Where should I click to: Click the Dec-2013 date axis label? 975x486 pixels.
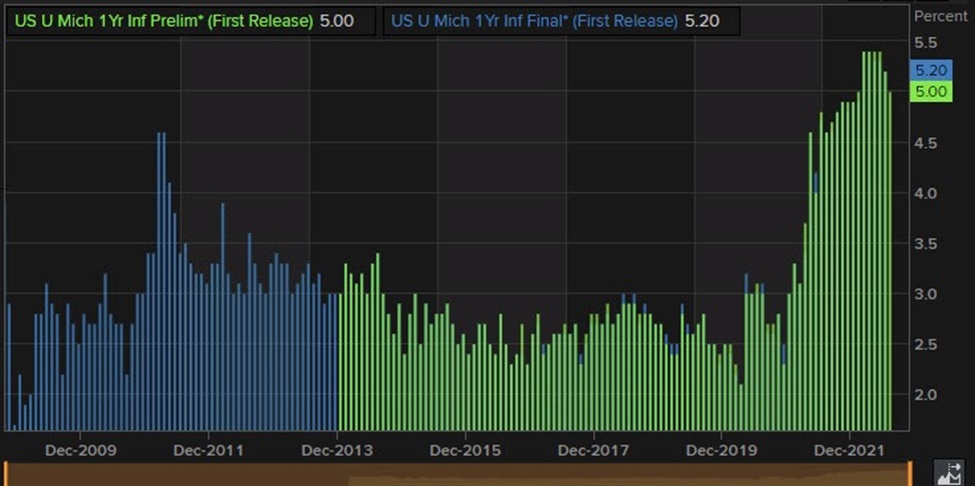coord(338,451)
